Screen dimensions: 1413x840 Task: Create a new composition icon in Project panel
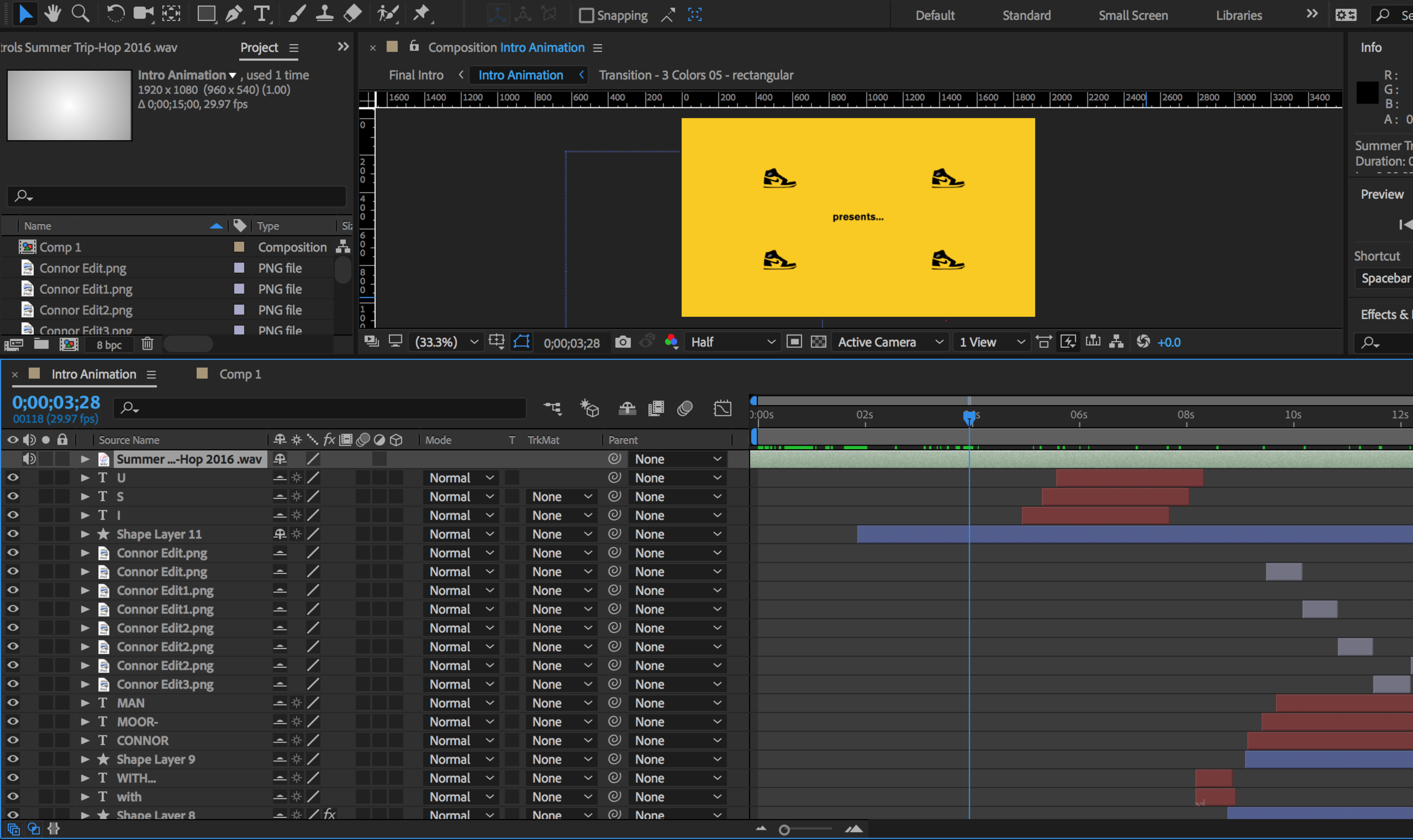tap(69, 344)
